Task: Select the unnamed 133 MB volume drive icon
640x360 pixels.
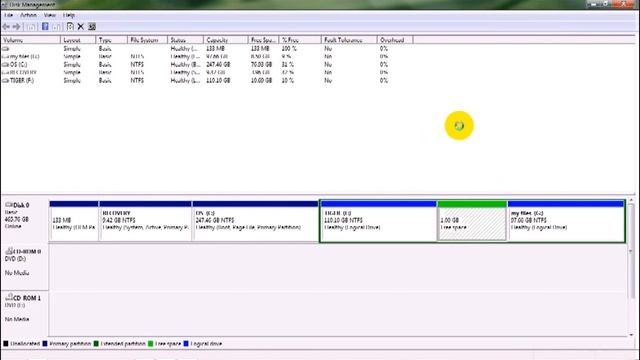Action: click(5, 49)
